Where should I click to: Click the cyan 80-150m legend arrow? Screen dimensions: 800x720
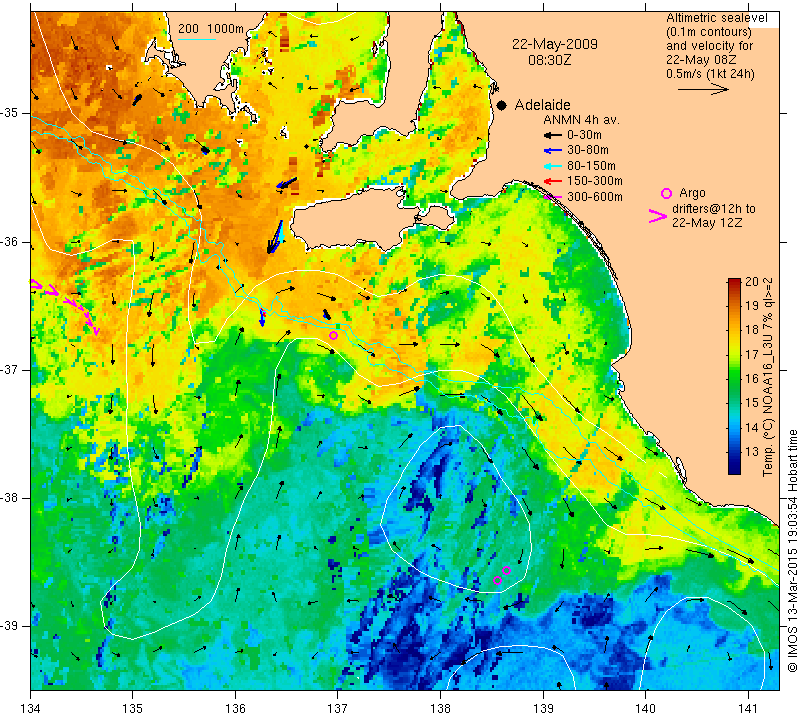click(x=553, y=166)
